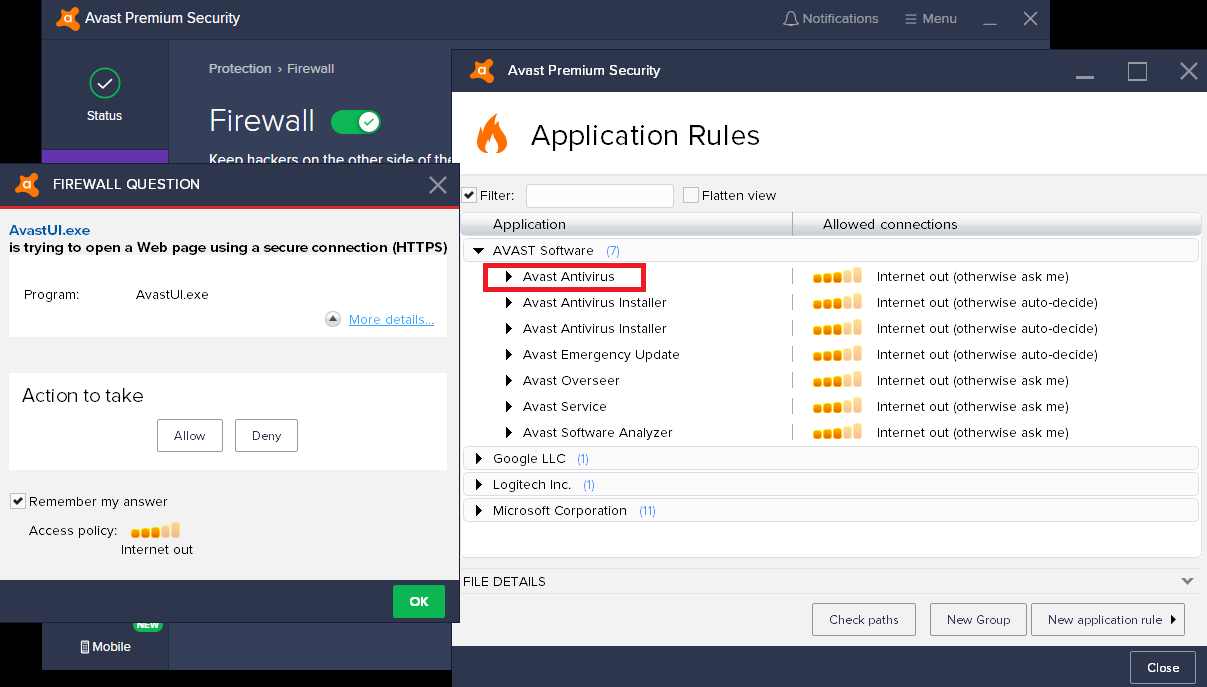Screen dimensions: 1207x687
Task: Minimize the Application Rules window
Action: 1085,77
